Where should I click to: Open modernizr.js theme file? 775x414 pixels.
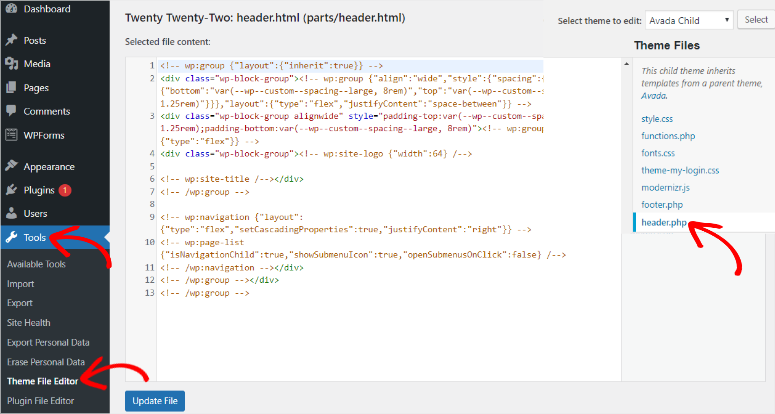[665, 188]
